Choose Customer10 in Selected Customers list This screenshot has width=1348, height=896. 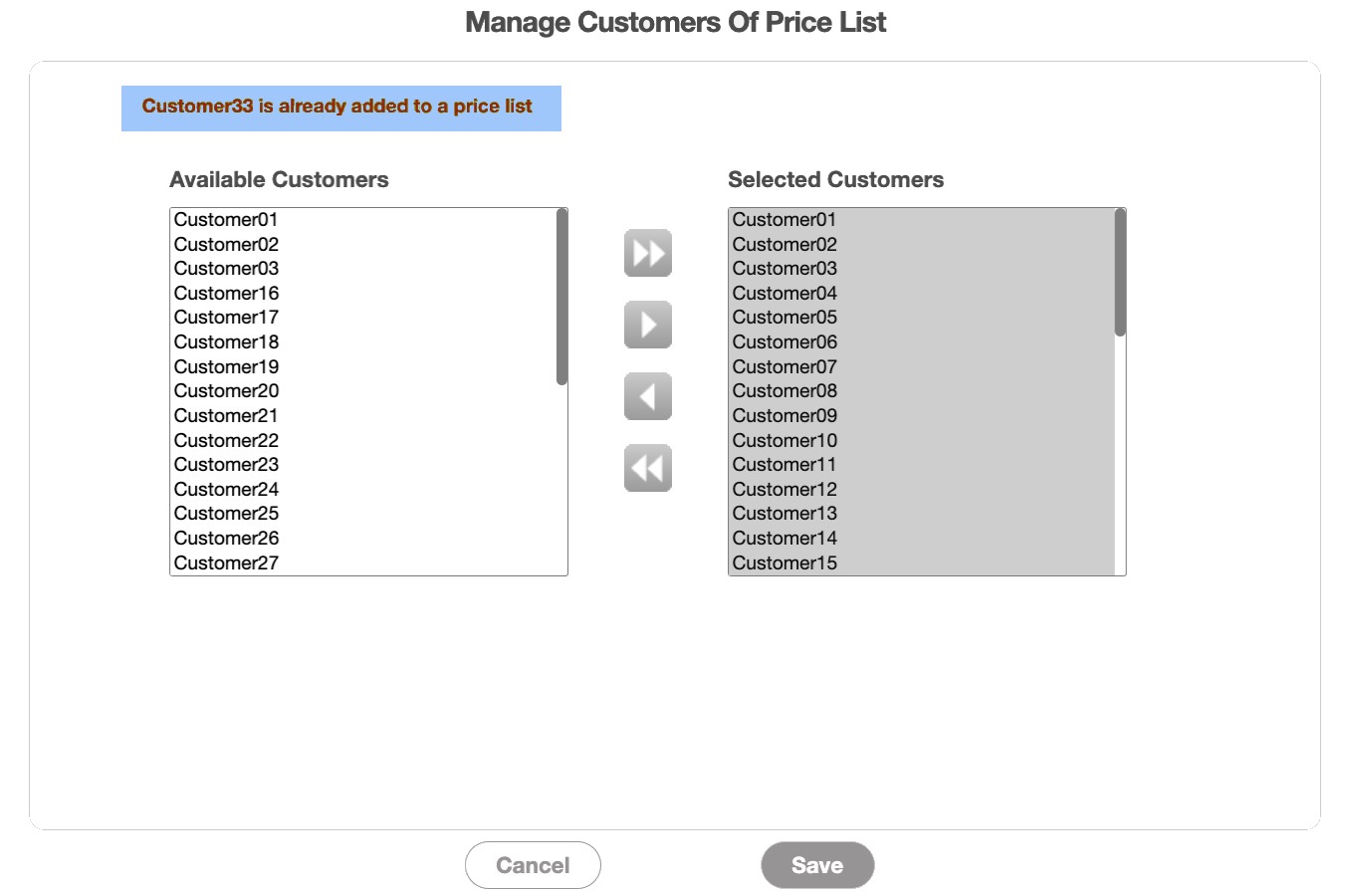click(x=785, y=440)
